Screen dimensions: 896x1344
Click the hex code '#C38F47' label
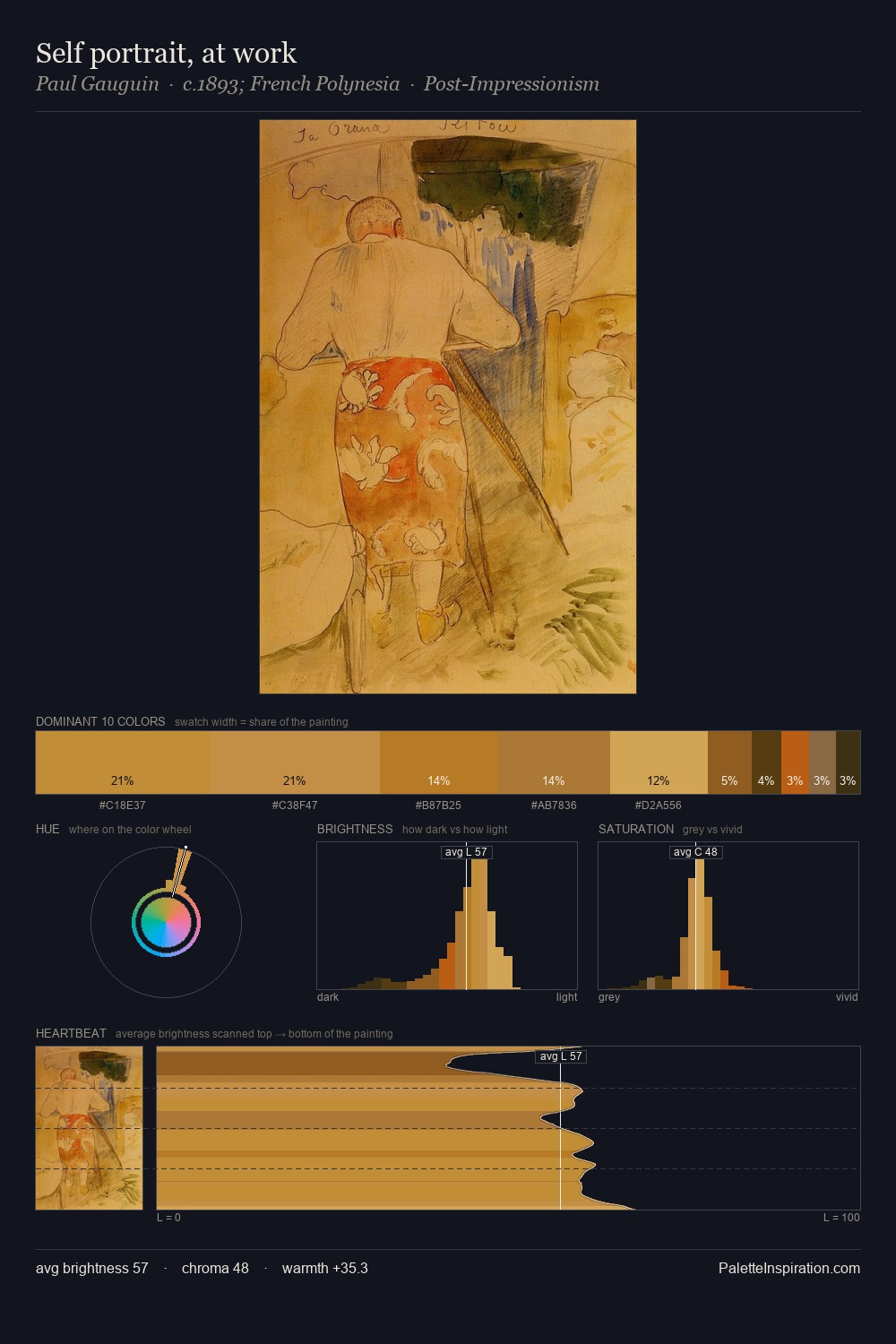295,806
